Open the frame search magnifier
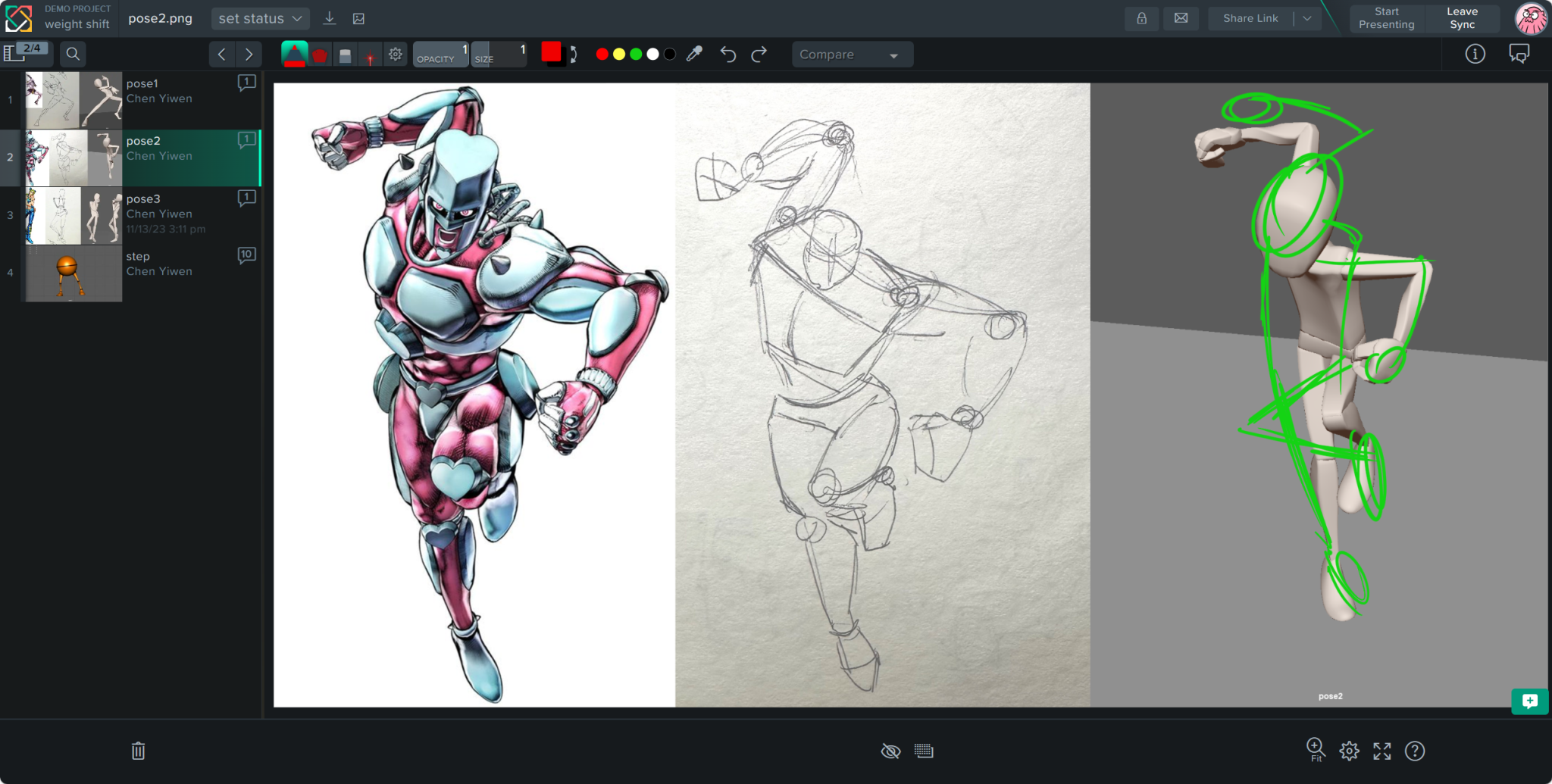1552x784 pixels. coord(73,54)
